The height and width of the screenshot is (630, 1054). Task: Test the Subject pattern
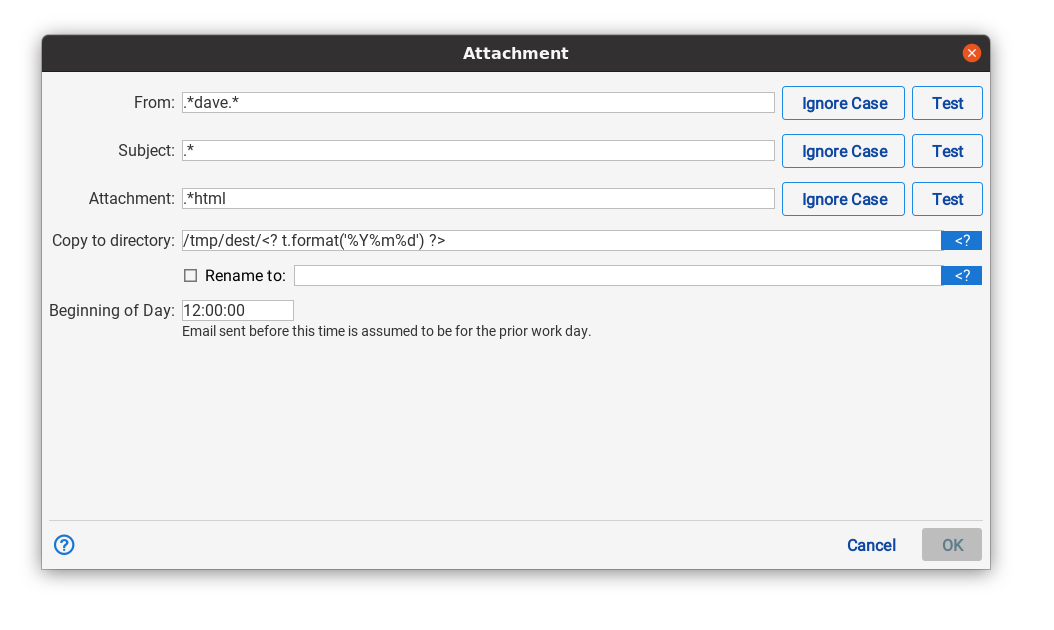pos(946,151)
